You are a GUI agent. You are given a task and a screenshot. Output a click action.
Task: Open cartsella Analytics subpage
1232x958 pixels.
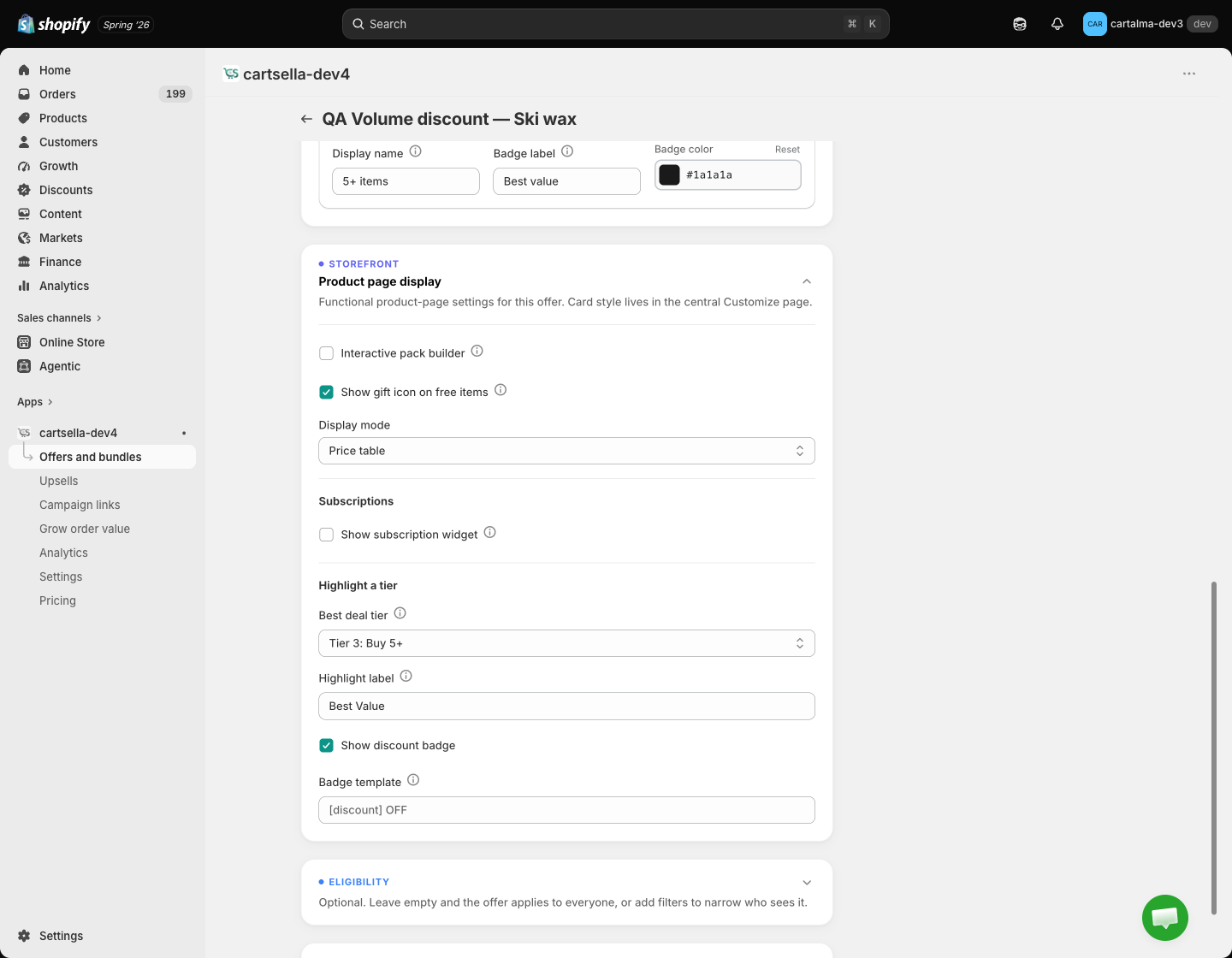63,553
